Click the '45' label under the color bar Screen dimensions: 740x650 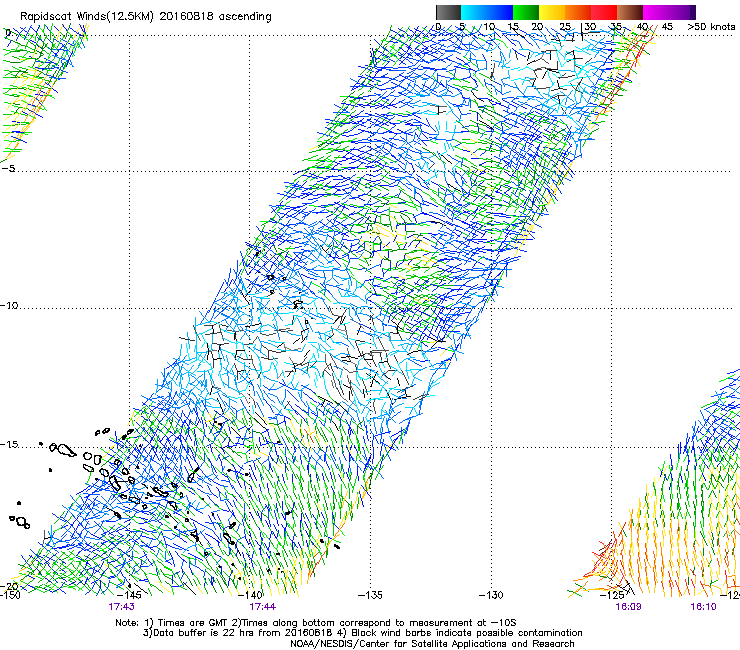click(667, 27)
